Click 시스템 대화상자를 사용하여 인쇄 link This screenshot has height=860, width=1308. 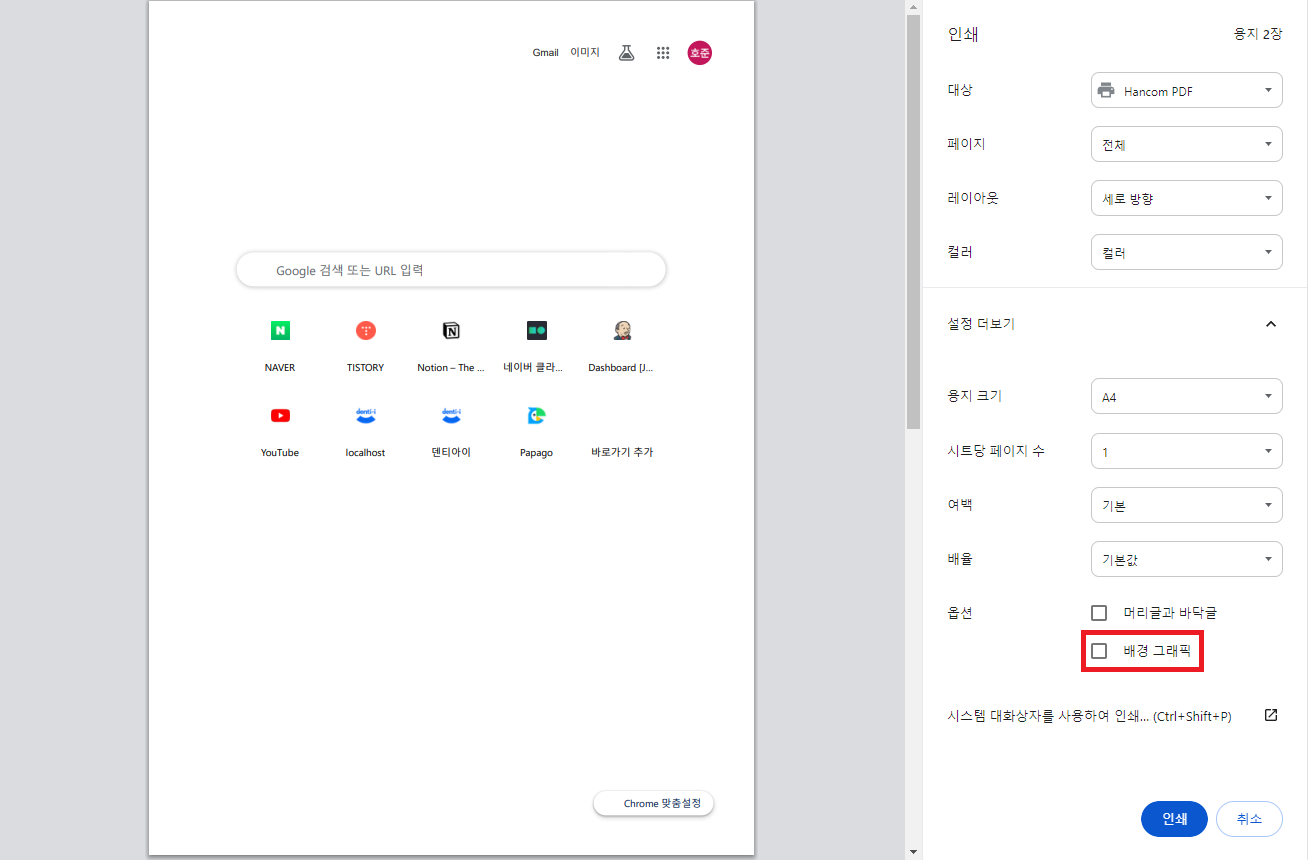1089,716
